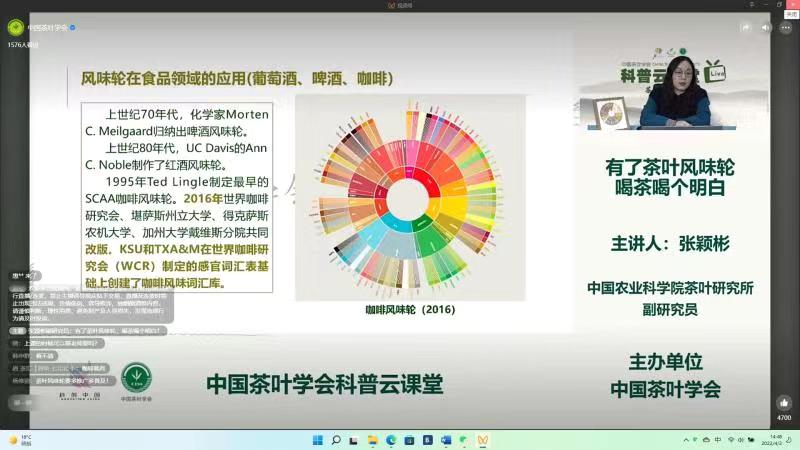
Task: Open taskbar Search
Action: tap(336, 439)
